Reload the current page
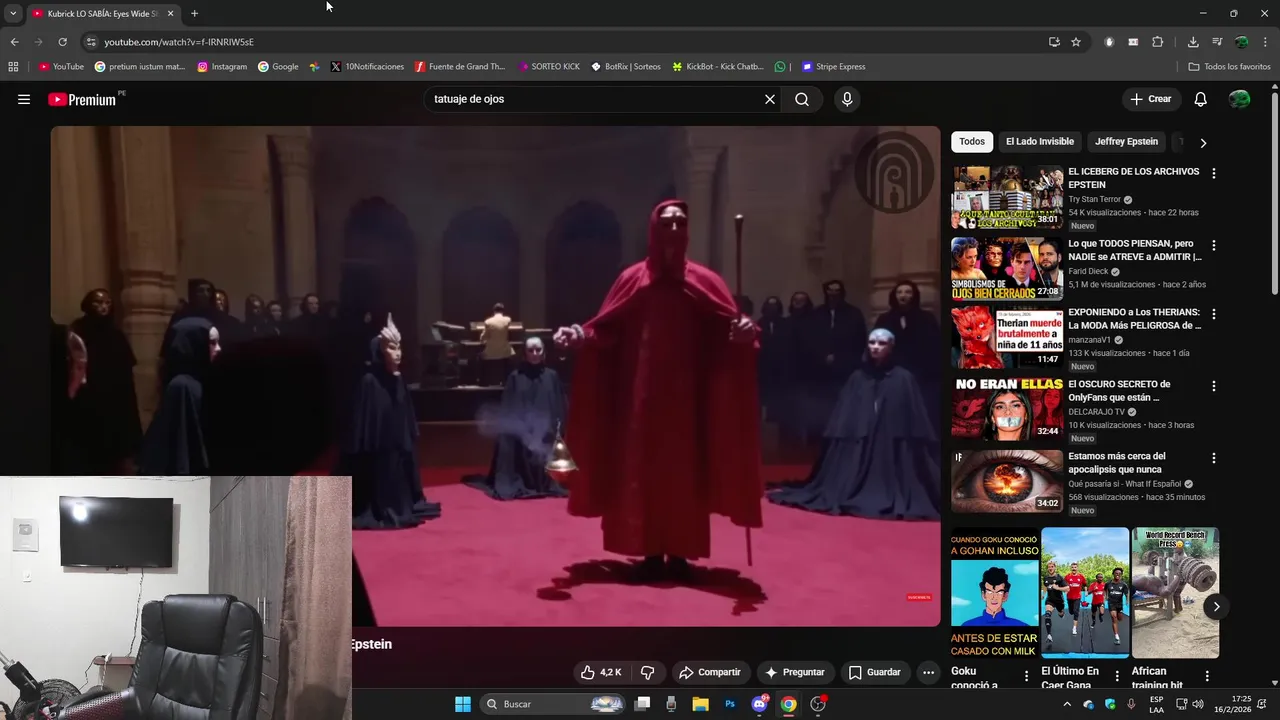 click(62, 42)
